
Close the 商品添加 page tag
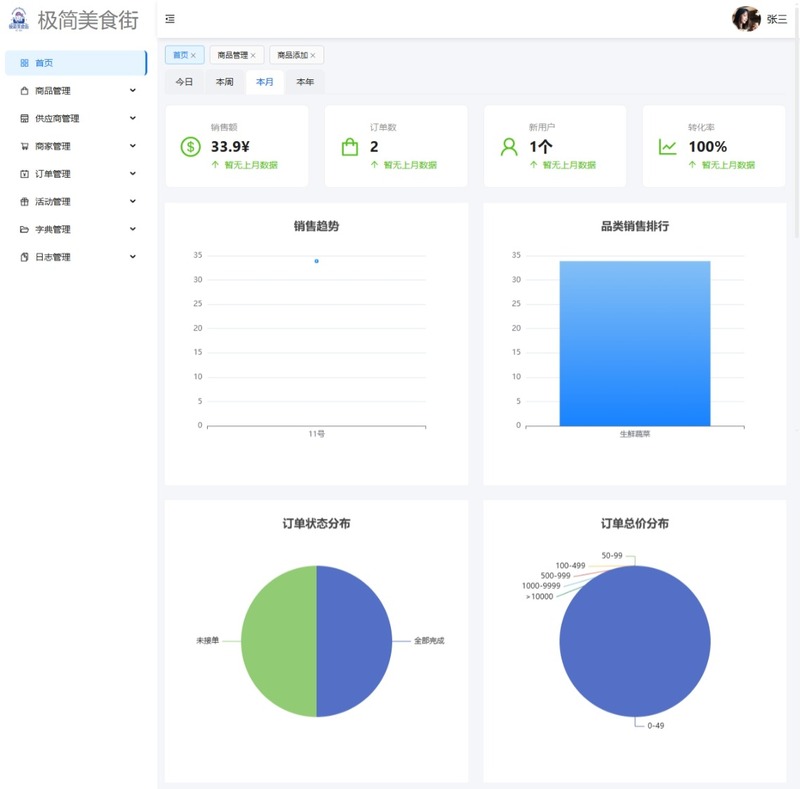(313, 56)
